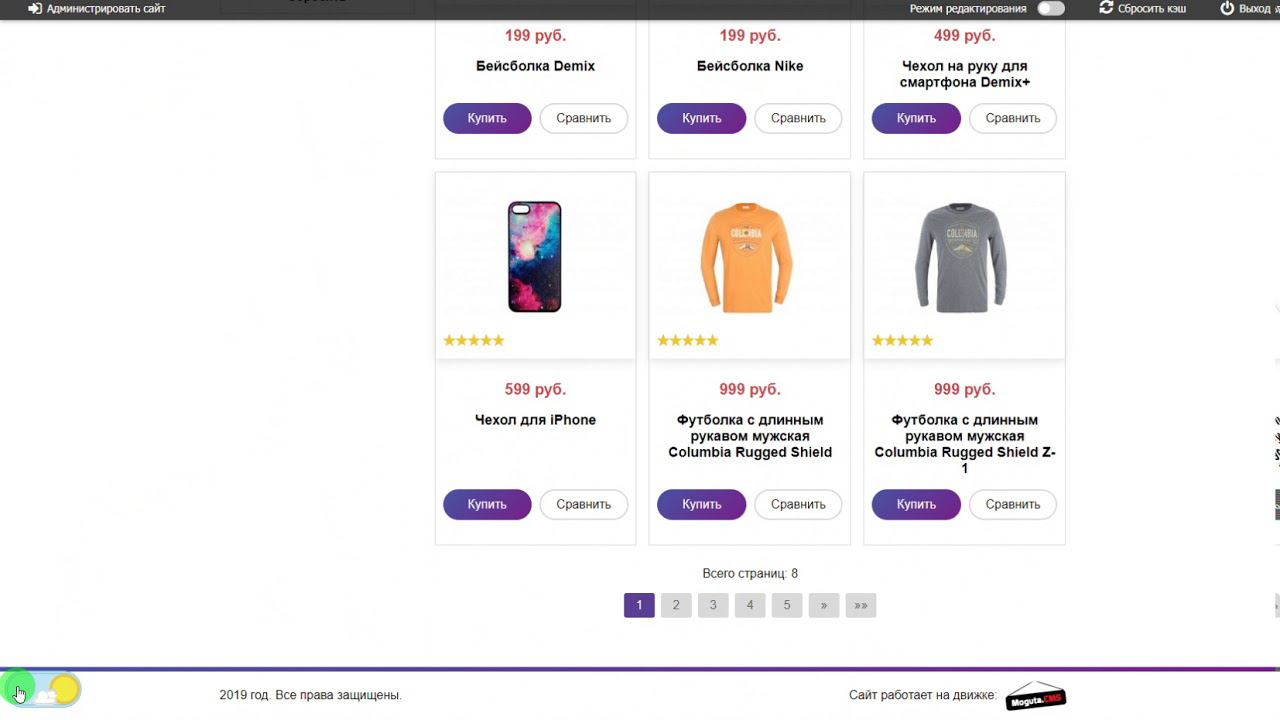Buy the Чехол для iPhone
Screen dimensions: 1280x720
point(487,504)
